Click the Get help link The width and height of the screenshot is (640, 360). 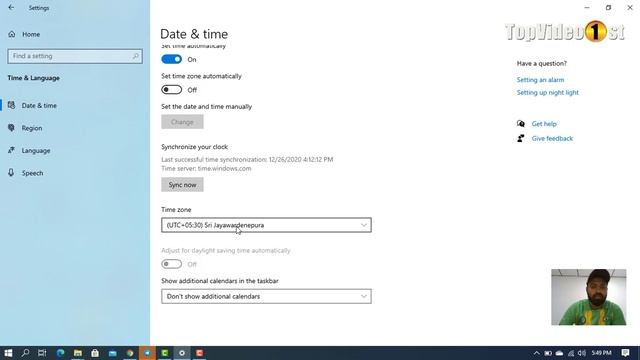click(544, 124)
